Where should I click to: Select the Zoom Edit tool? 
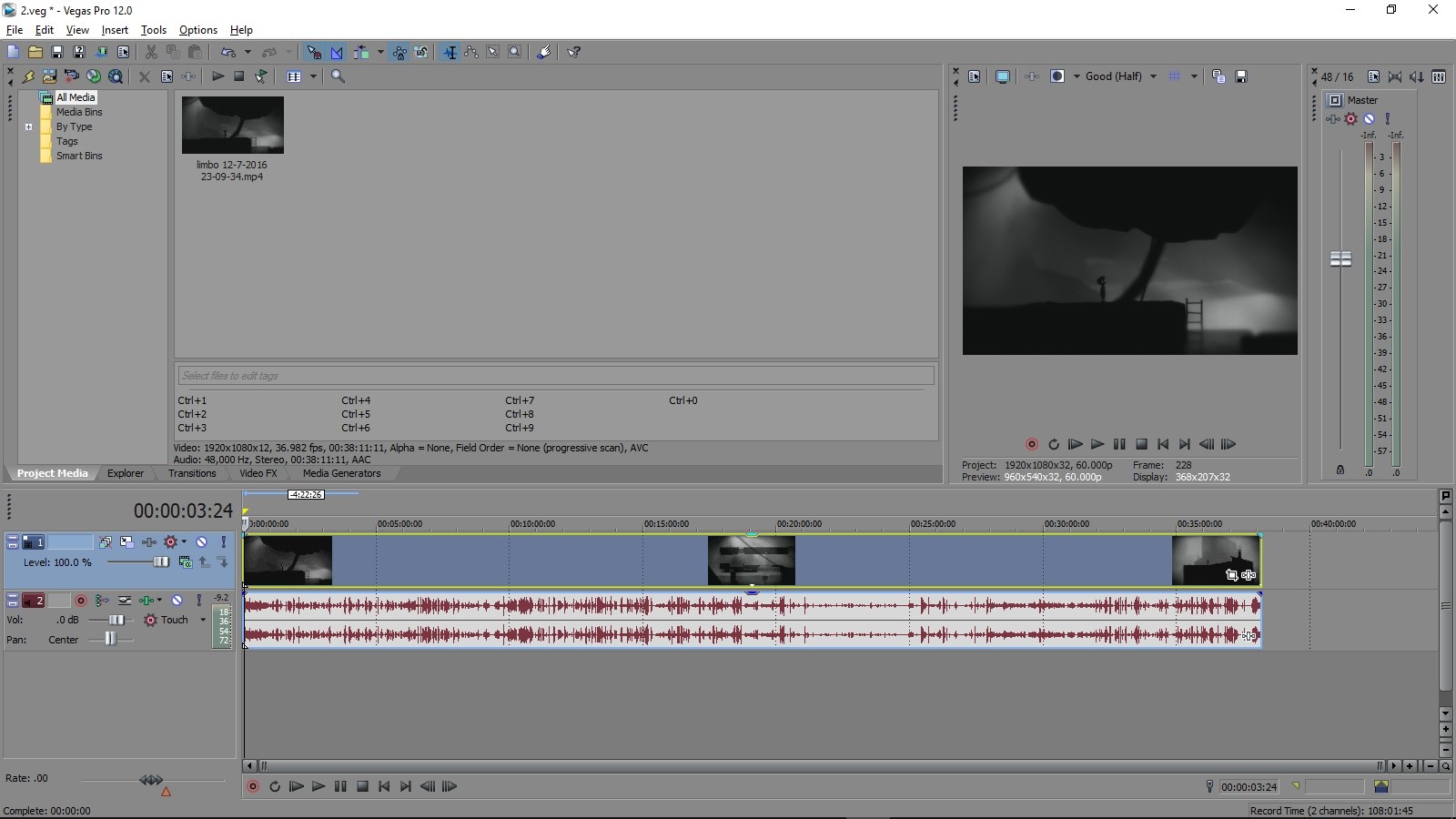(x=515, y=52)
